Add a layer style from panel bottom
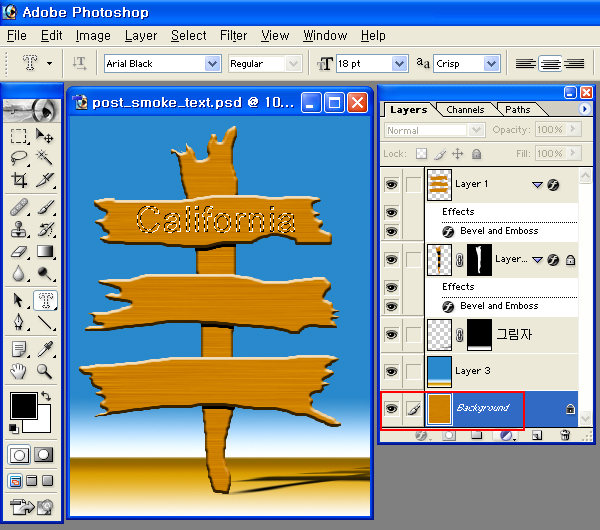Screen dimensions: 600x530 tap(421, 435)
